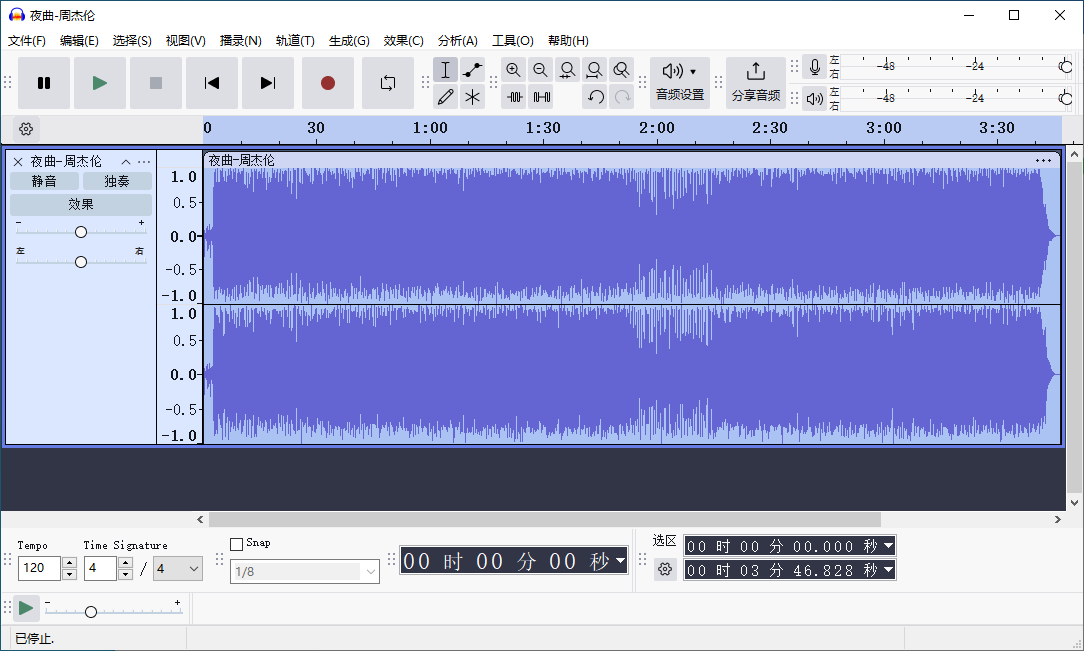
Task: Mute the 夜曲-周杰伦 track
Action: pos(43,181)
